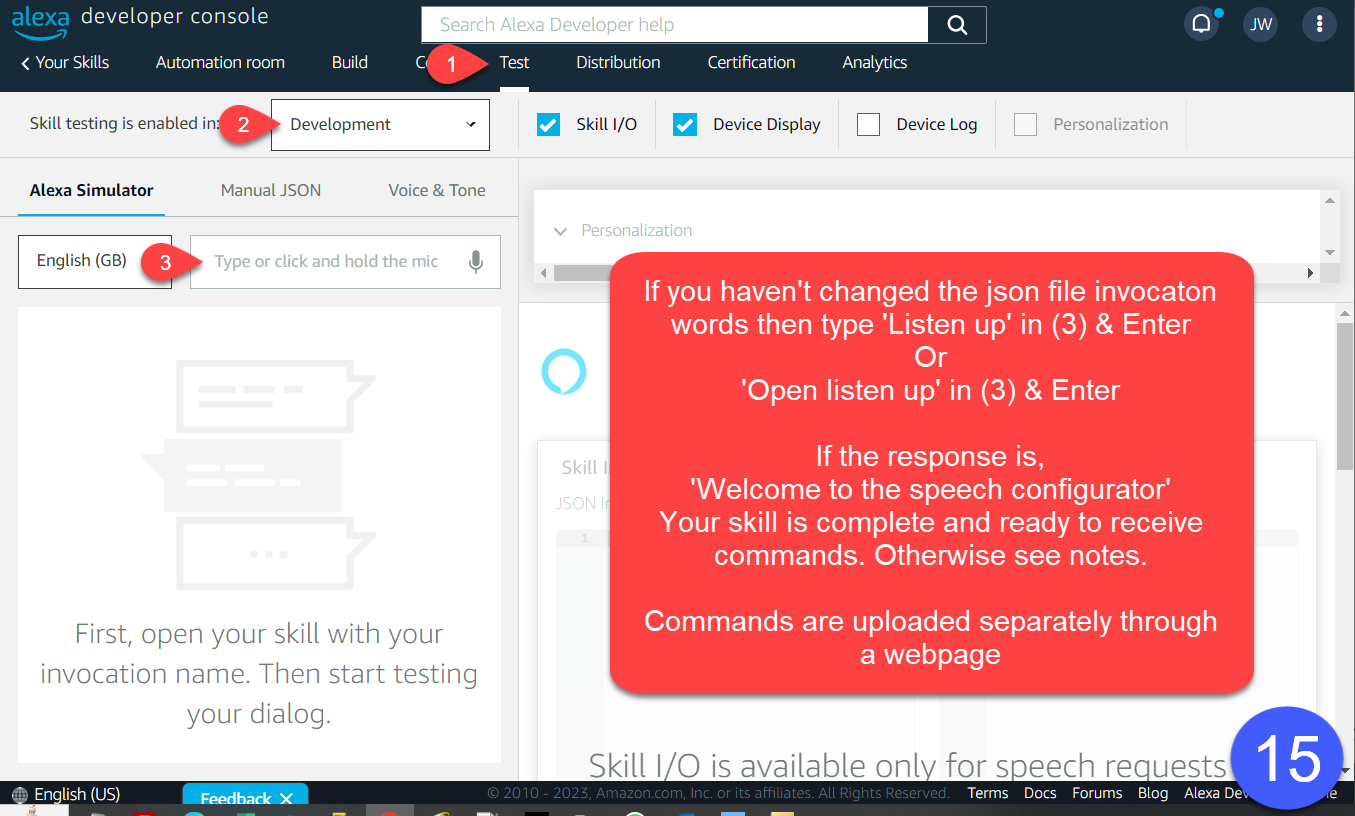Click the globe language icon in footer

click(x=20, y=795)
